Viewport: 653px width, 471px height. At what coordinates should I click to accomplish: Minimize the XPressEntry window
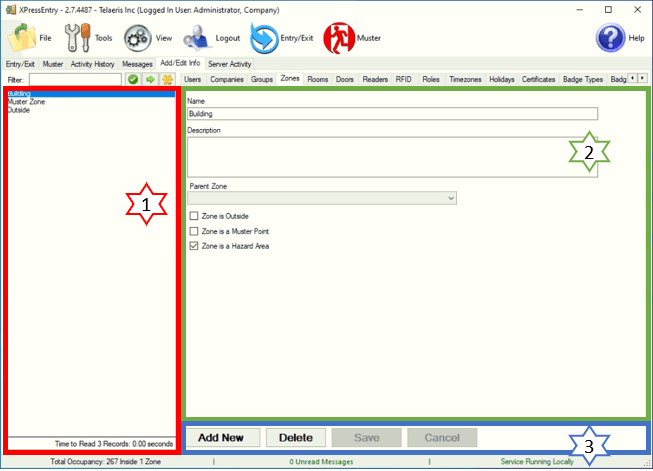(580, 10)
